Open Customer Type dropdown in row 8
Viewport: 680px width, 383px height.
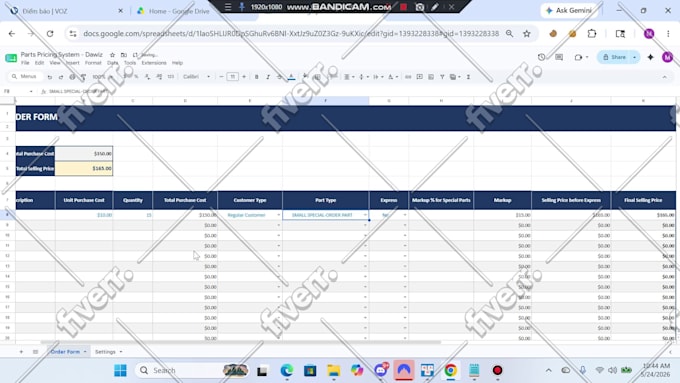pos(278,215)
